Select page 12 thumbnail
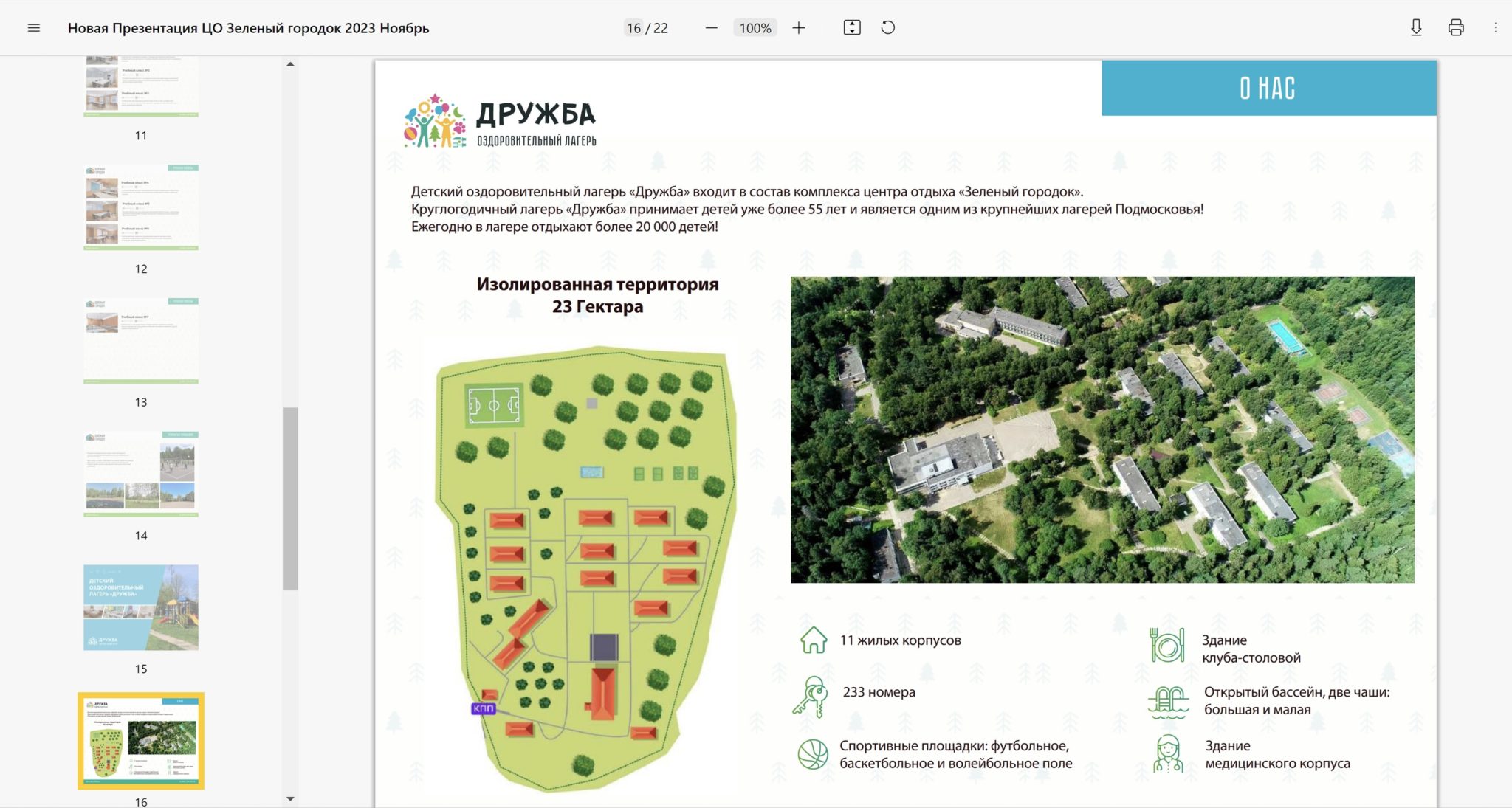This screenshot has height=808, width=1512. pos(141,207)
